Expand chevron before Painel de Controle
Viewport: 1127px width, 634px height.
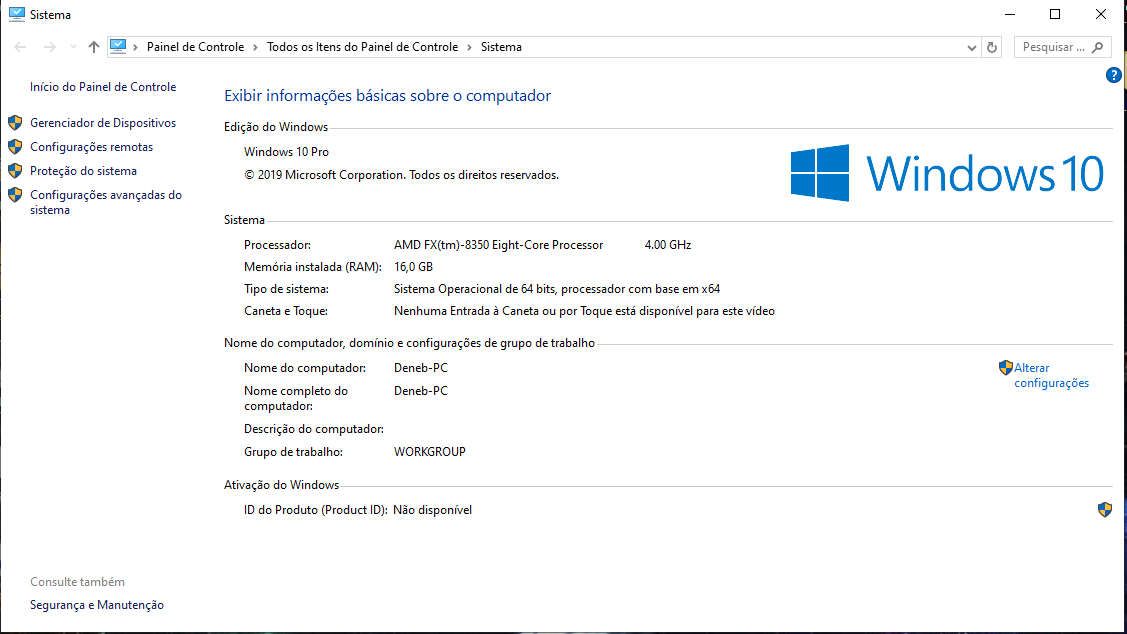pos(135,47)
